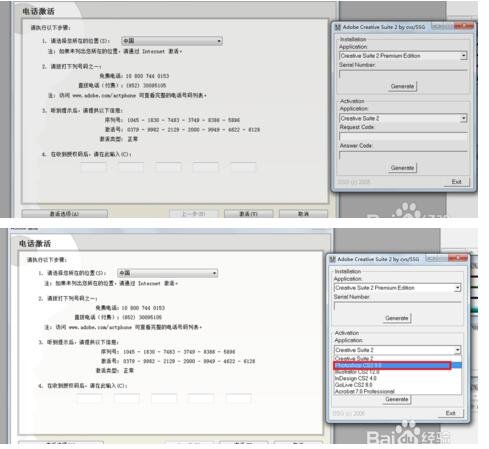The image size is (489, 449).
Task: Click the 上一步(B) button in upper dialog
Action: 194,214
